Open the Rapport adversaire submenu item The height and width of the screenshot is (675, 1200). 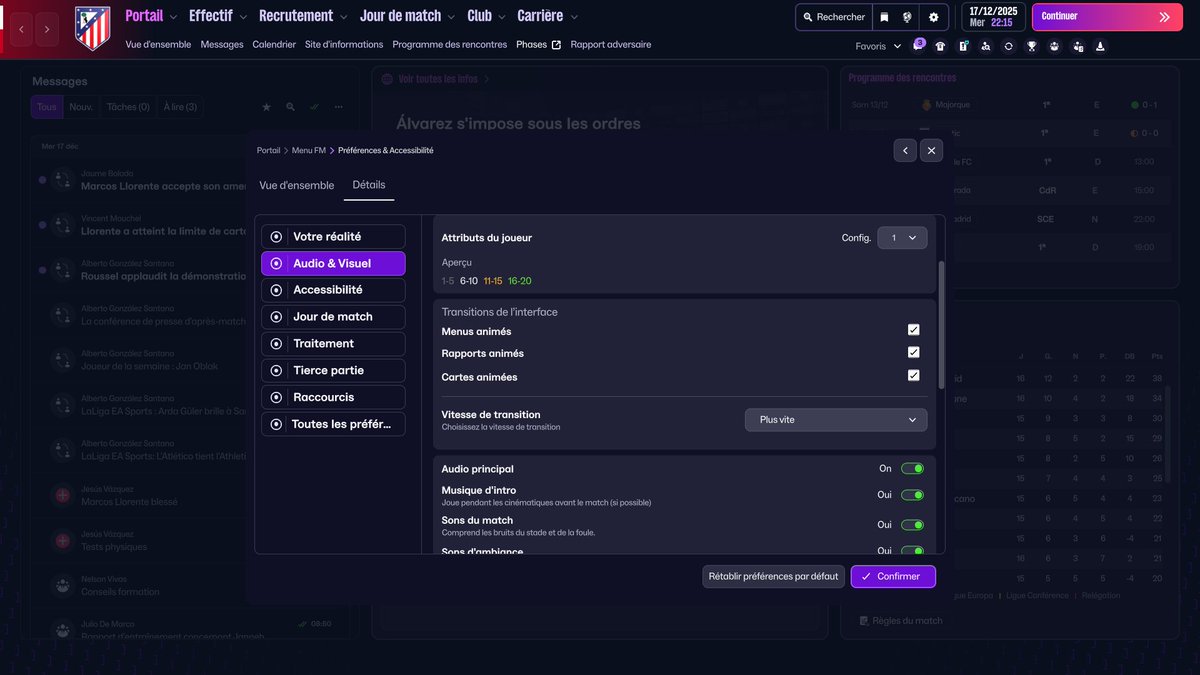[x=611, y=45]
